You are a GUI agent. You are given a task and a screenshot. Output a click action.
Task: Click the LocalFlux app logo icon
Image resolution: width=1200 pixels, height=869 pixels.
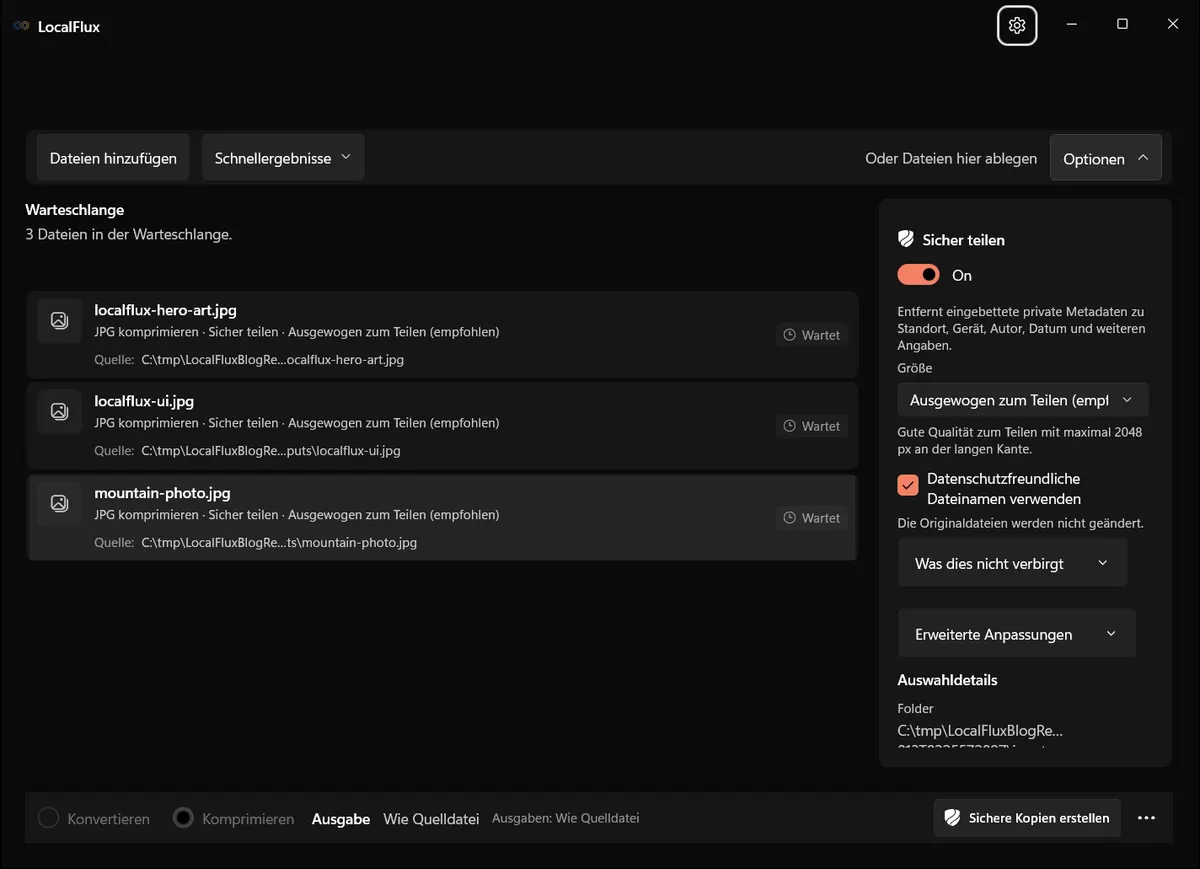point(21,27)
